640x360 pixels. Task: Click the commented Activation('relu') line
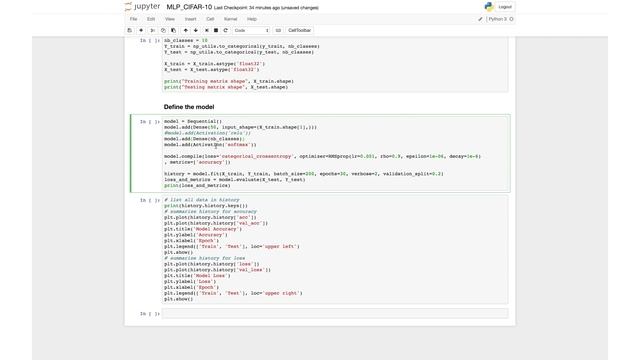pyautogui.click(x=207, y=133)
